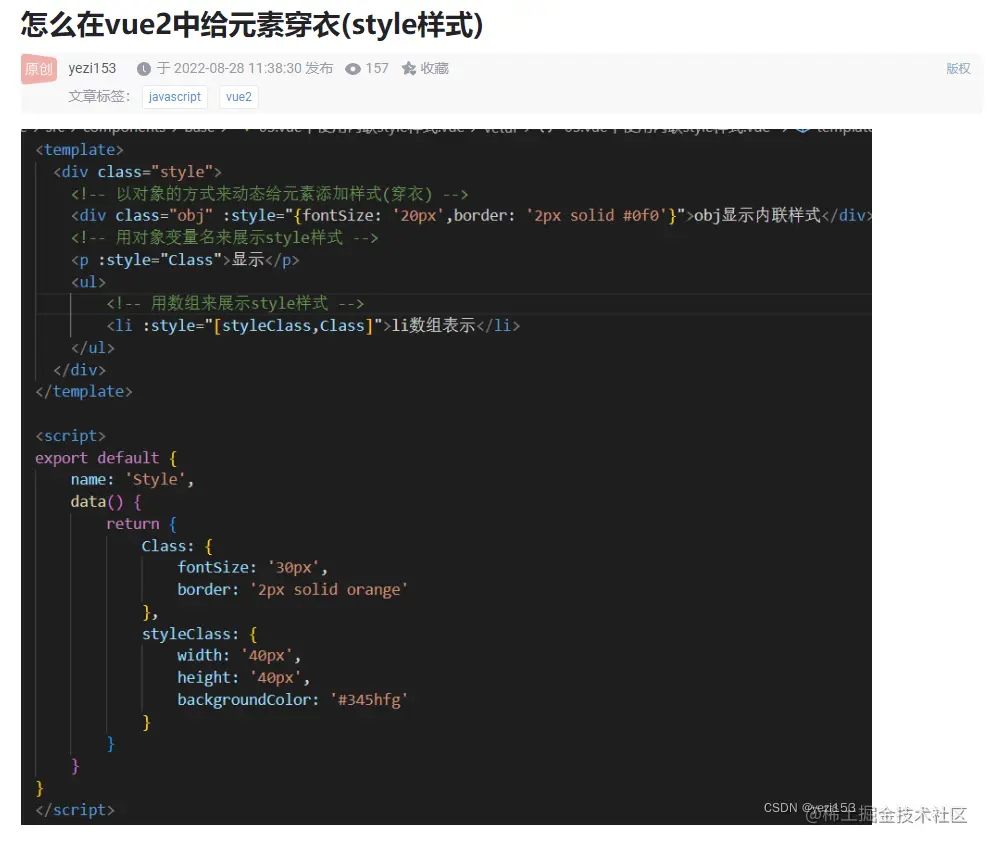Click the opening <script> tag line

click(71, 436)
